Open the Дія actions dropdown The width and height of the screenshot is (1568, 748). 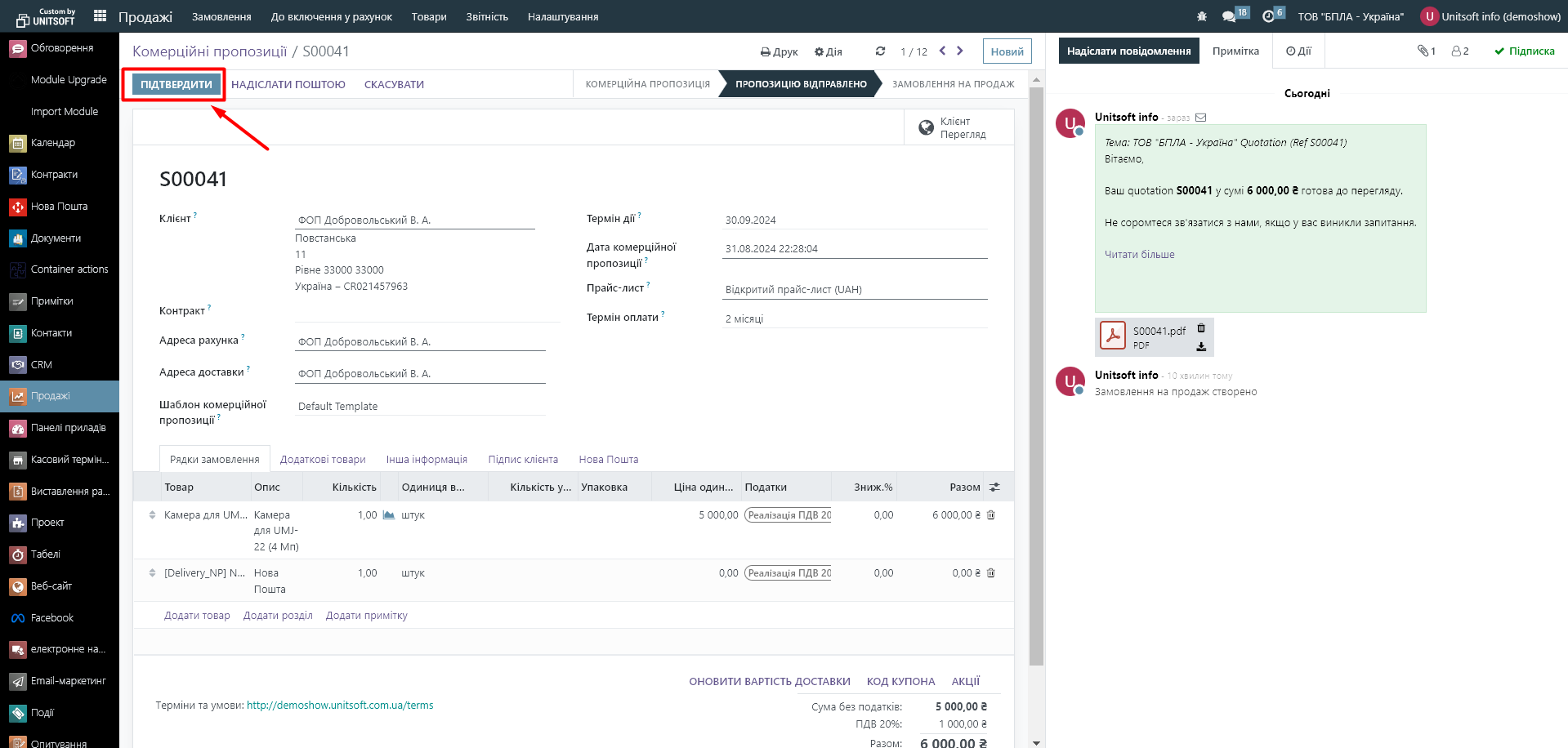pos(828,52)
